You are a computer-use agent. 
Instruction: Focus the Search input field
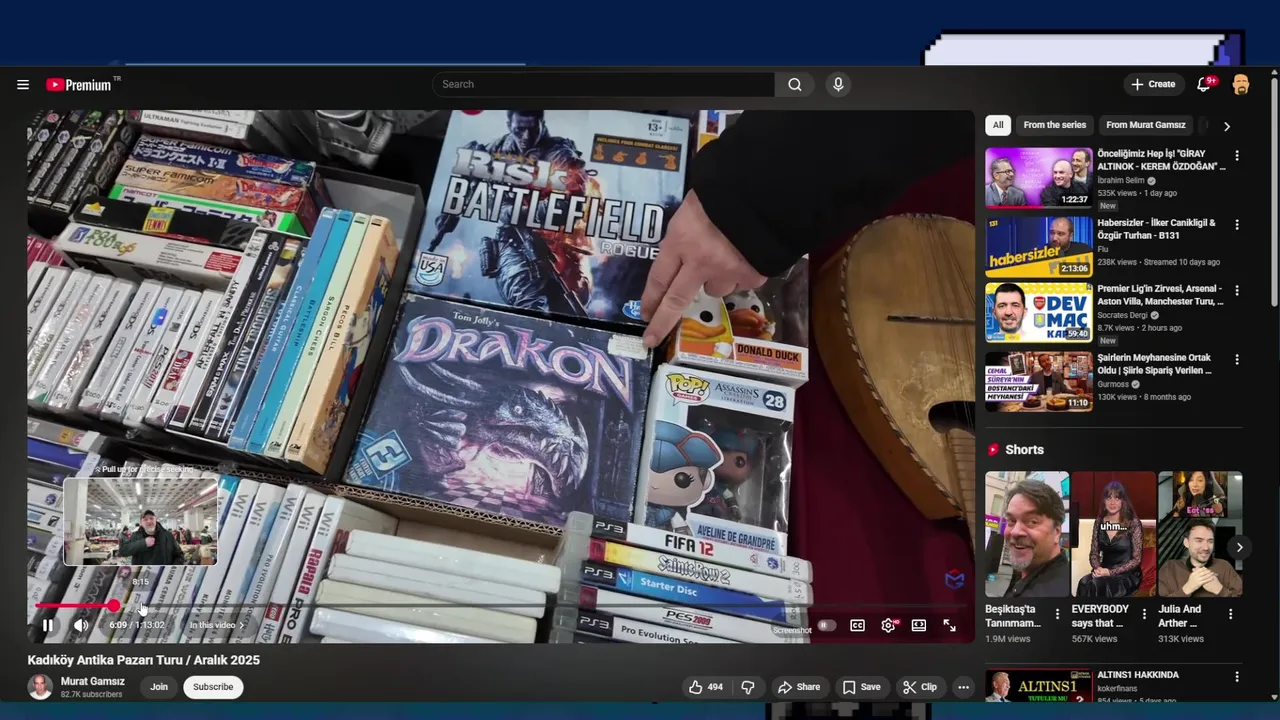(x=604, y=85)
